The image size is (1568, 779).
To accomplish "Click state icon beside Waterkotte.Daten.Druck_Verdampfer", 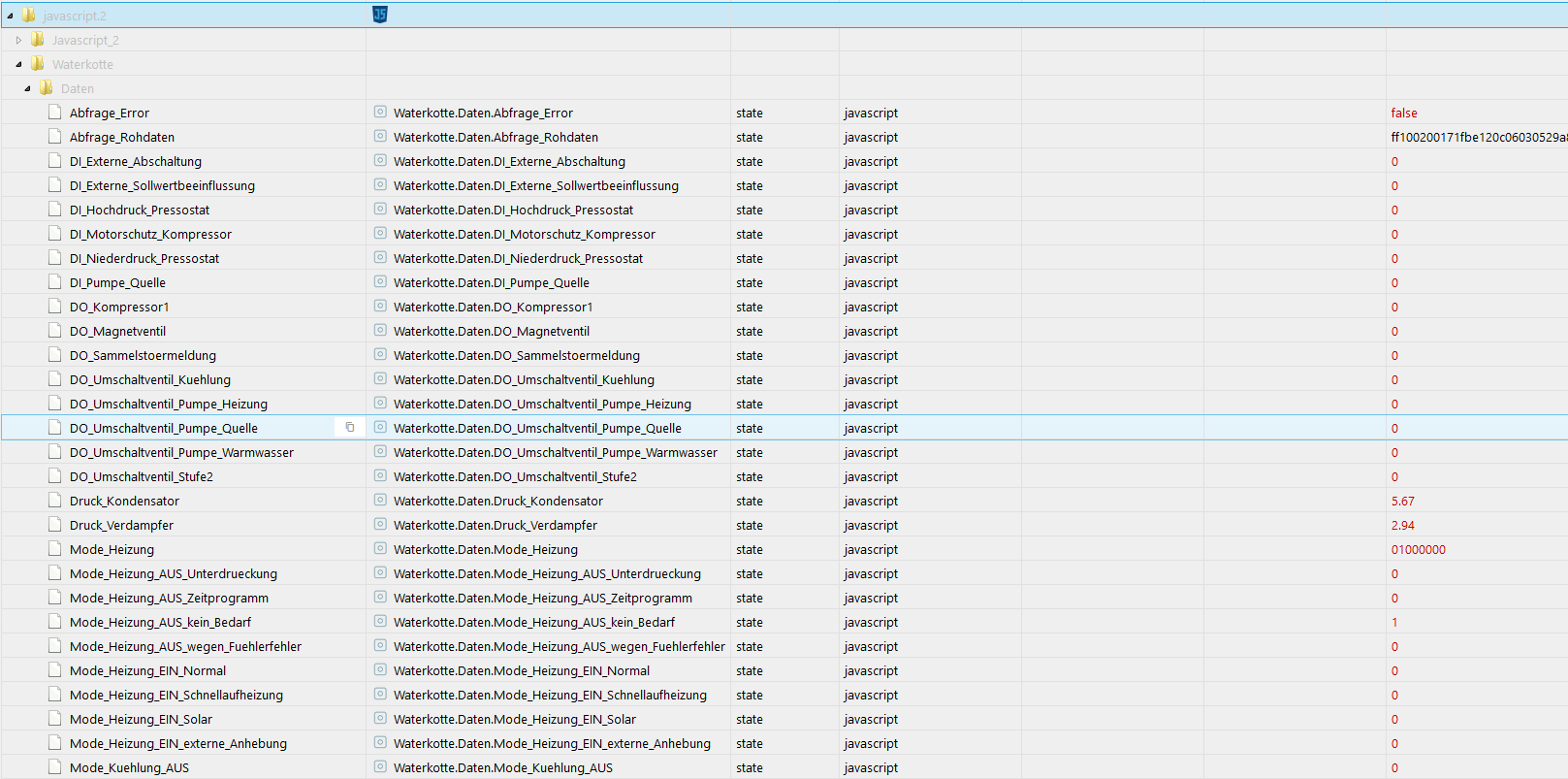I will [x=380, y=524].
